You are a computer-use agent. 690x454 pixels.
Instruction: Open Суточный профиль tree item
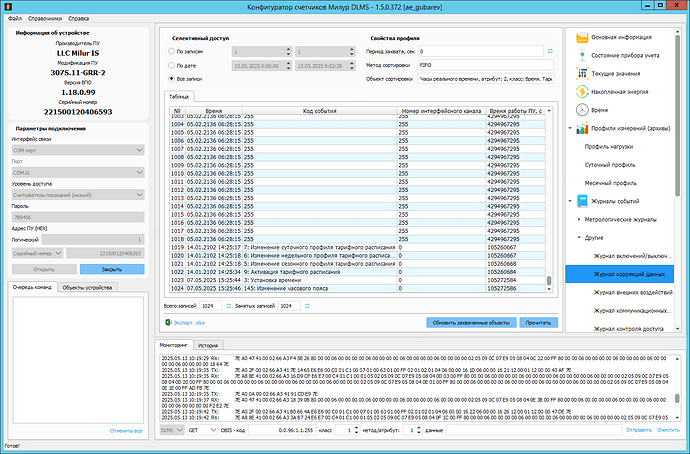(609, 165)
